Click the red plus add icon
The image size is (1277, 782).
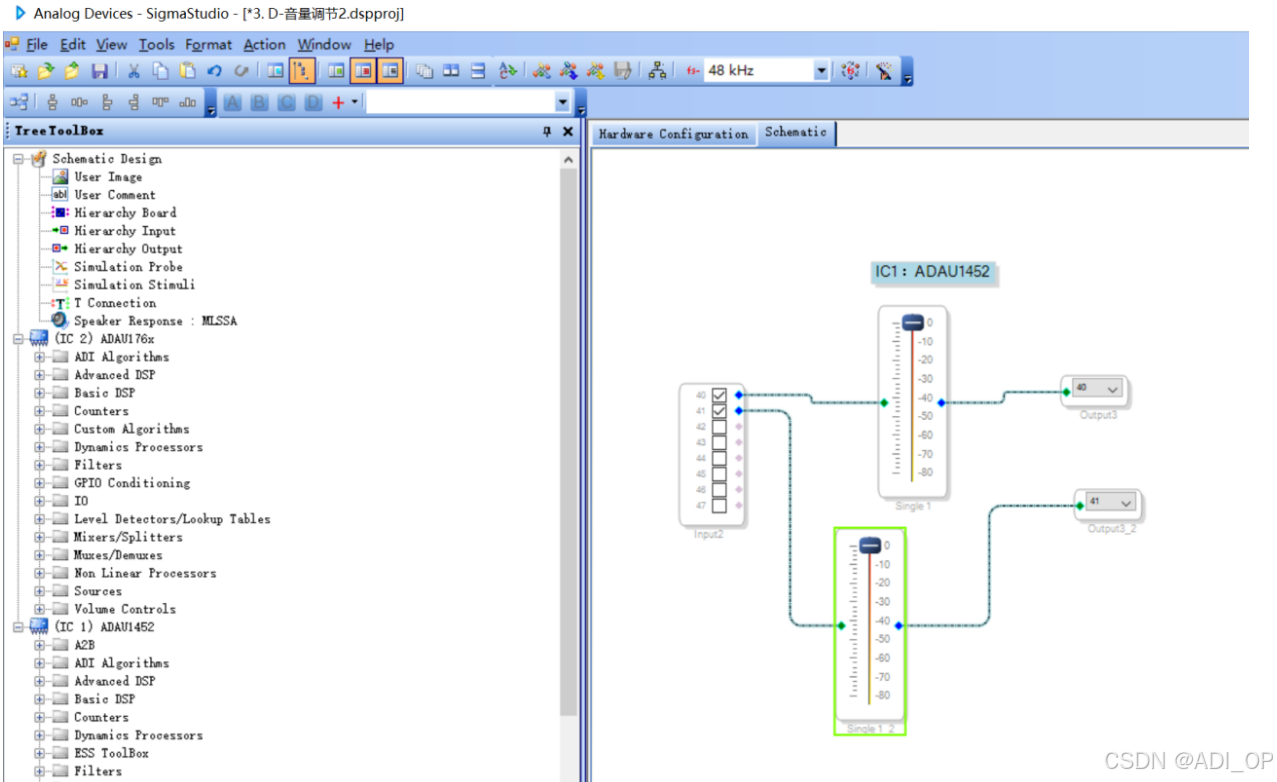(338, 102)
